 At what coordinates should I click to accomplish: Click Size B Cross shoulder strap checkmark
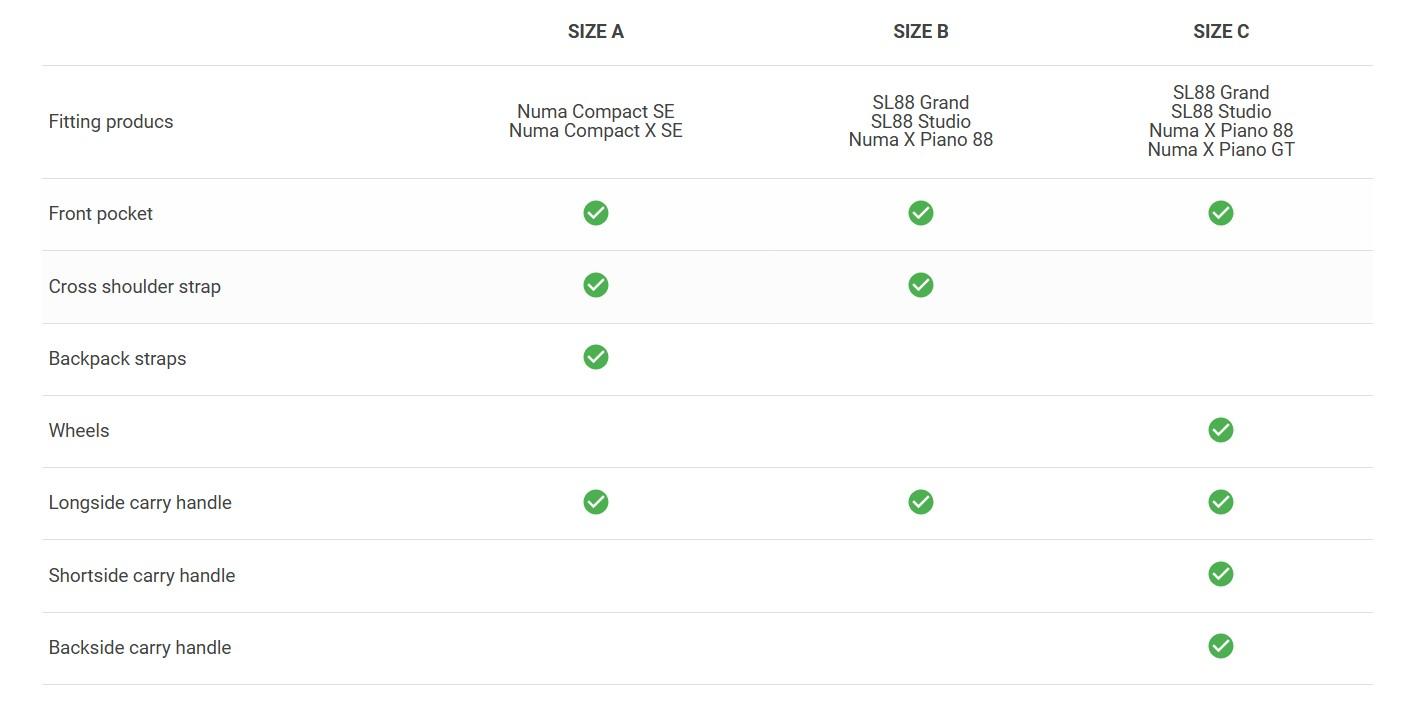(x=920, y=285)
